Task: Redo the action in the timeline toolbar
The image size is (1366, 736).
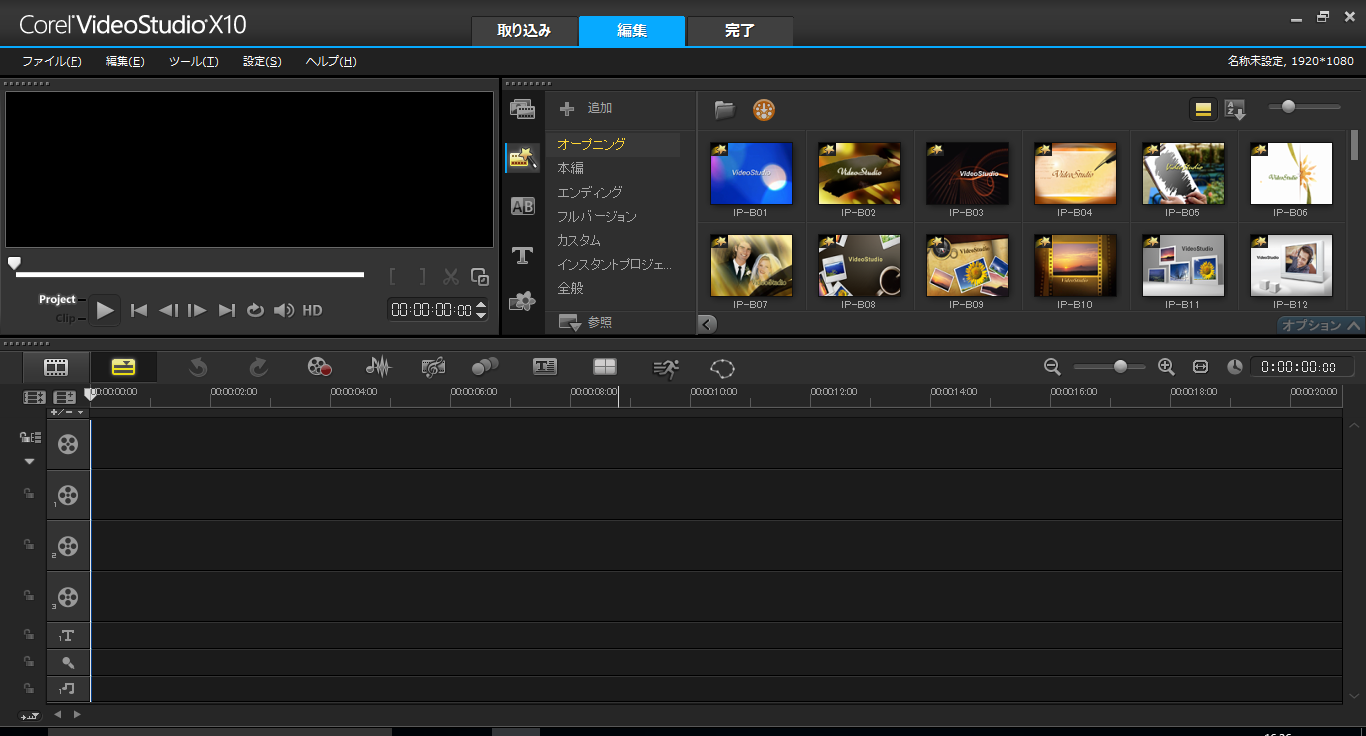Action: click(258, 367)
